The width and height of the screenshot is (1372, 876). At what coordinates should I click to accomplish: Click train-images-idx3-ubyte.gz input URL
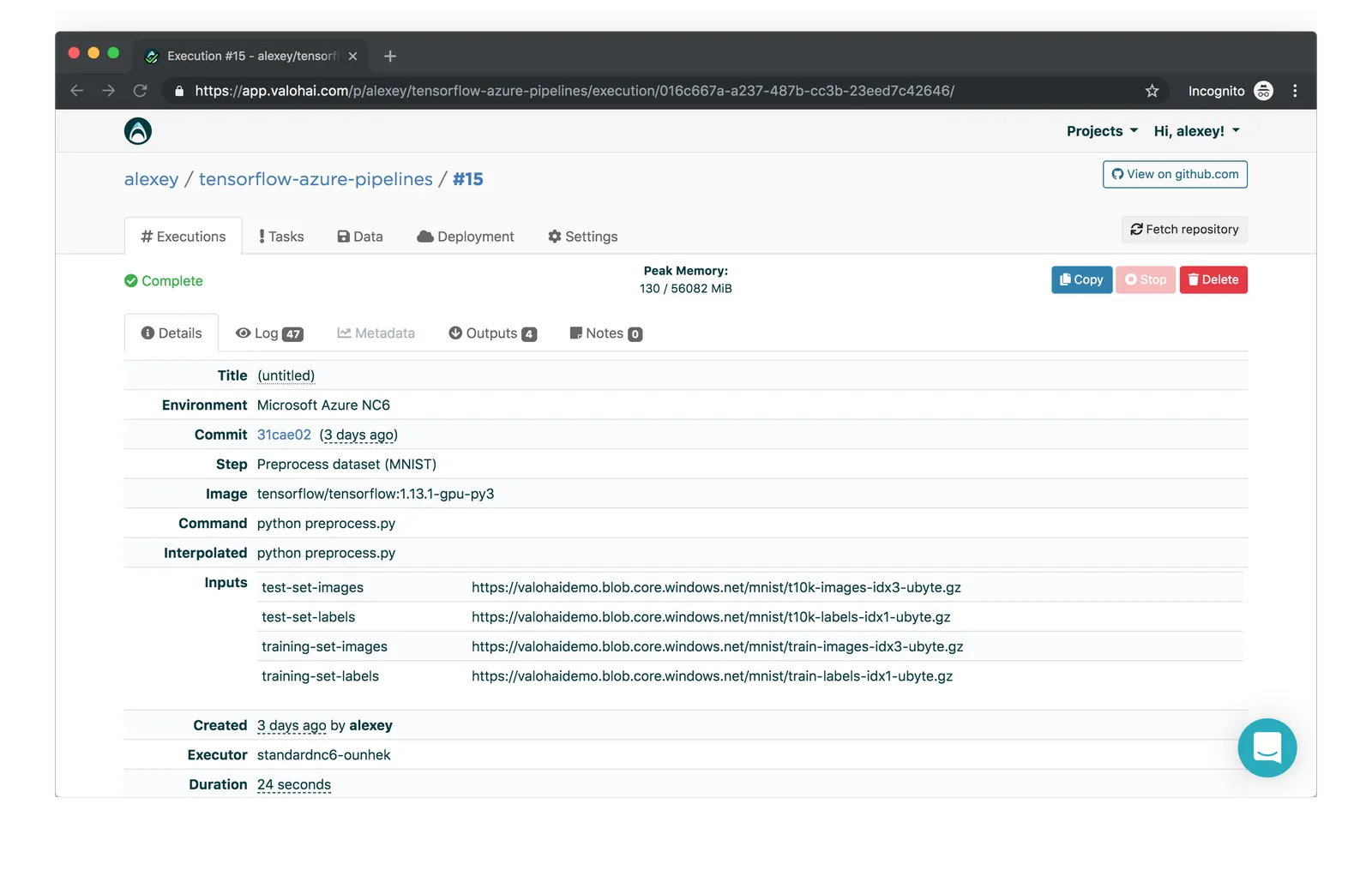tap(718, 646)
